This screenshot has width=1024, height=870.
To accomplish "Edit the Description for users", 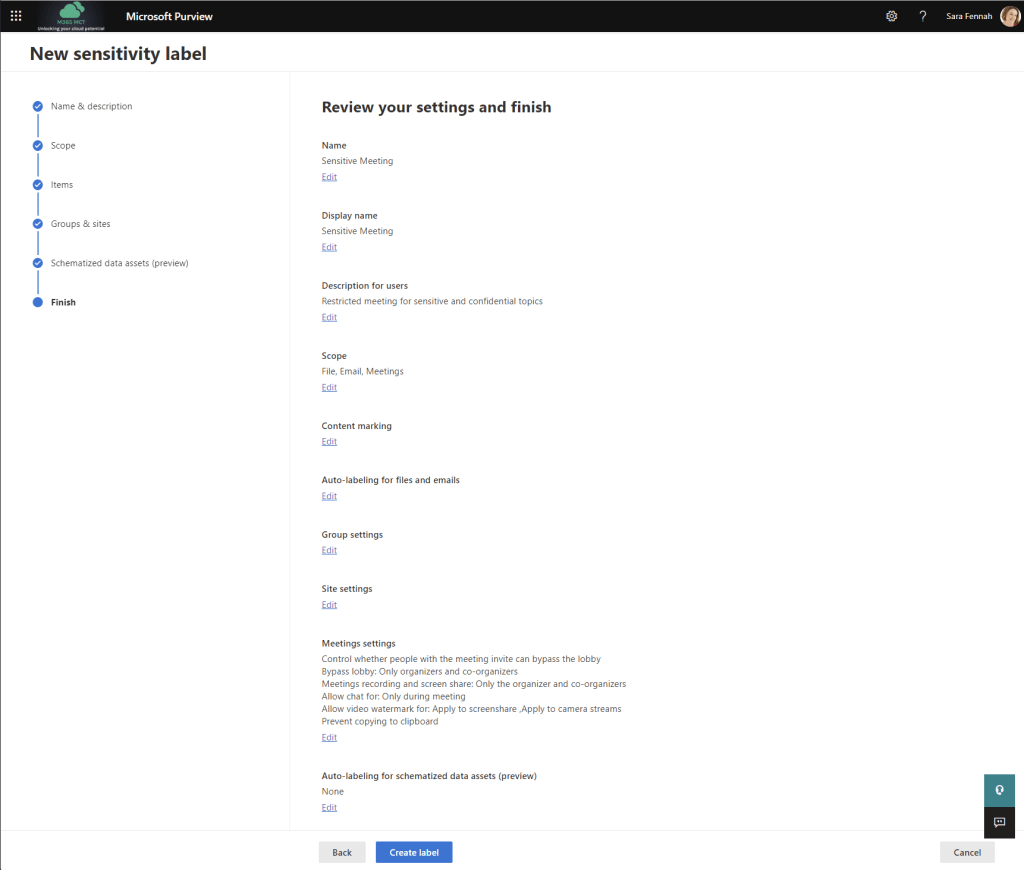I will (329, 318).
